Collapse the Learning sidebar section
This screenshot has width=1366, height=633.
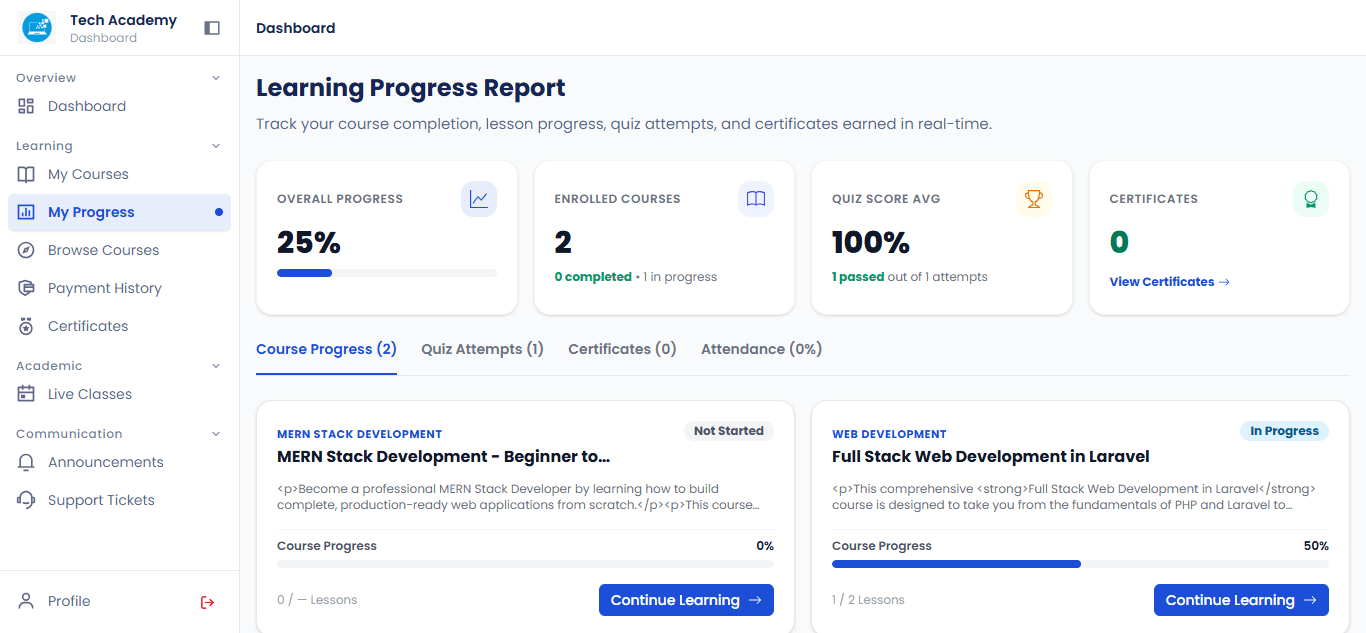click(216, 146)
